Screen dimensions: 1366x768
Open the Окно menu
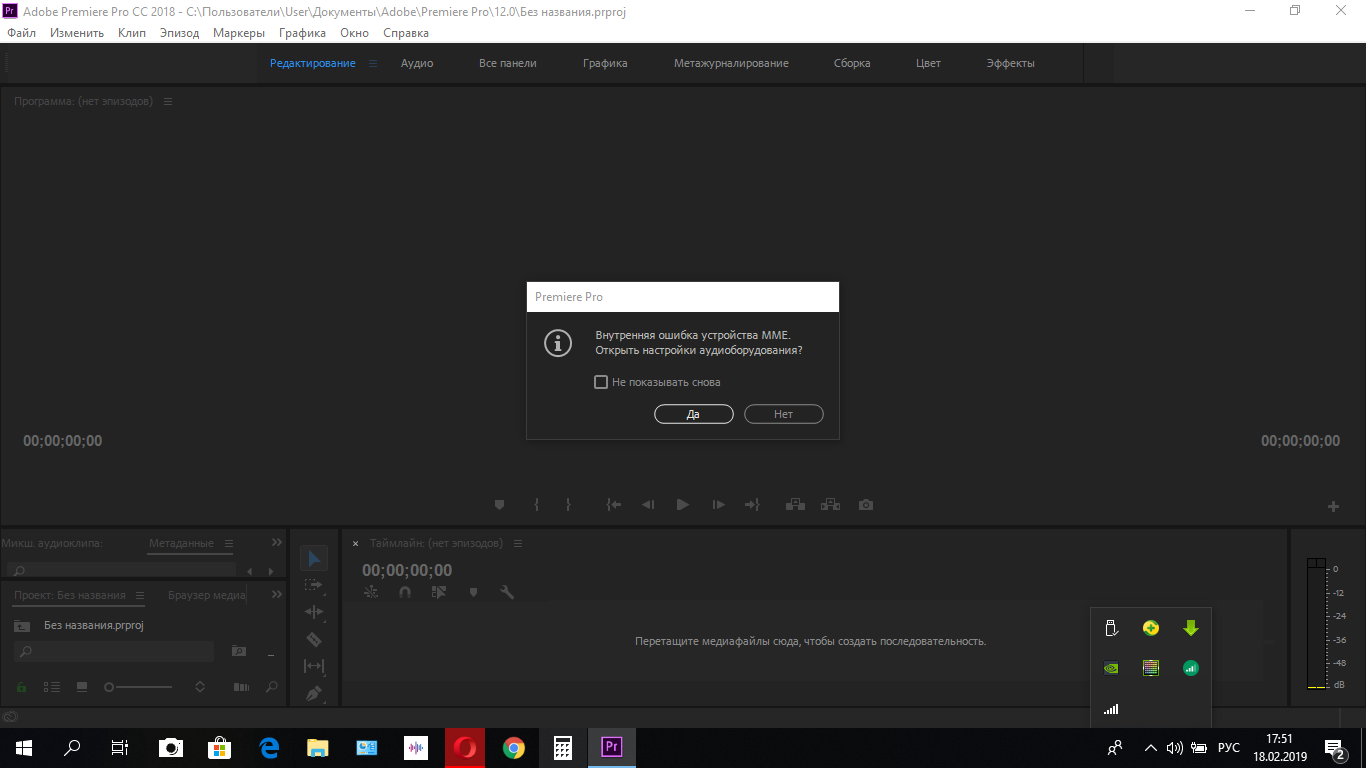(x=355, y=33)
